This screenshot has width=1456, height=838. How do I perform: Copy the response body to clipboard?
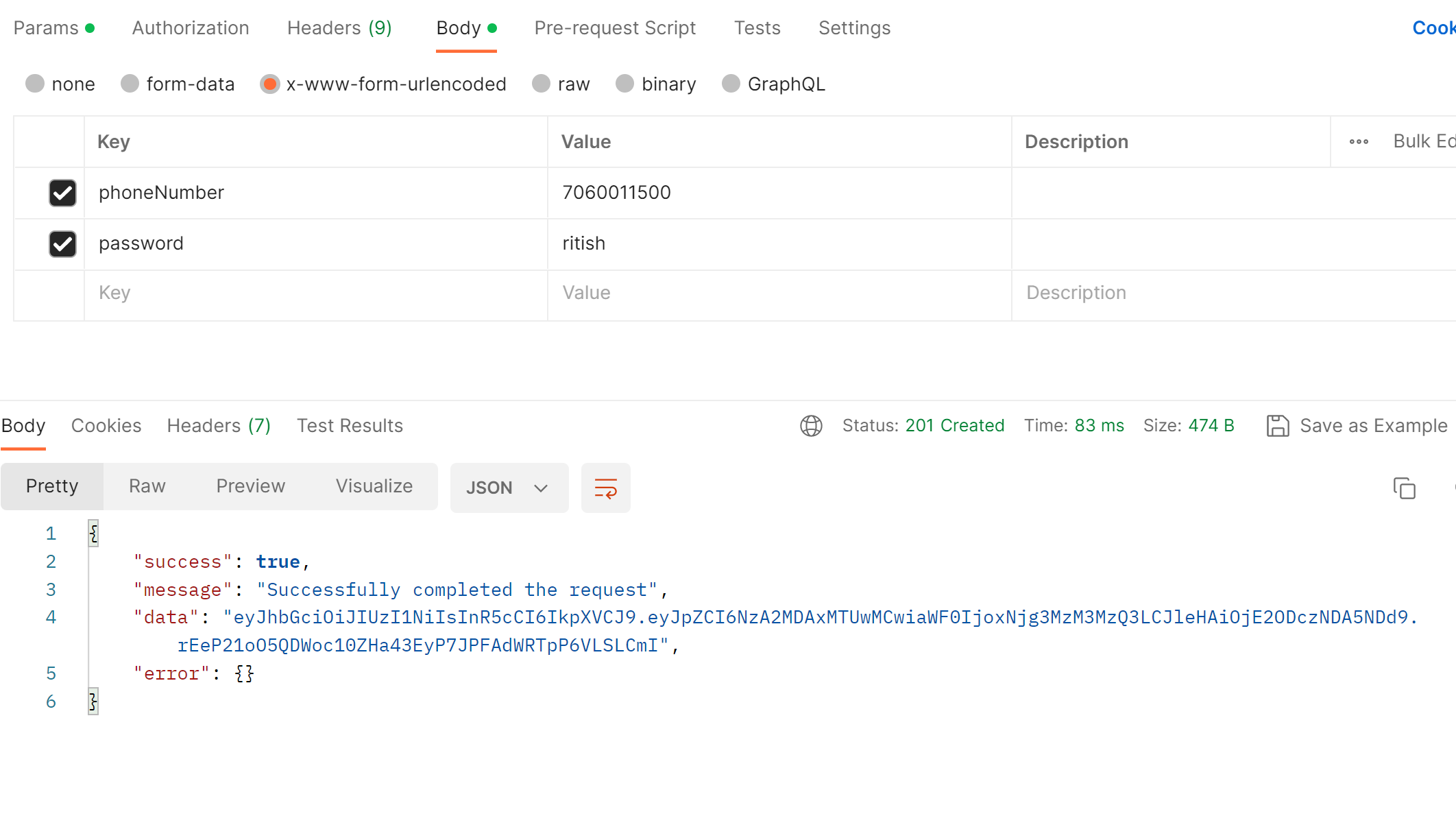pyautogui.click(x=1405, y=488)
